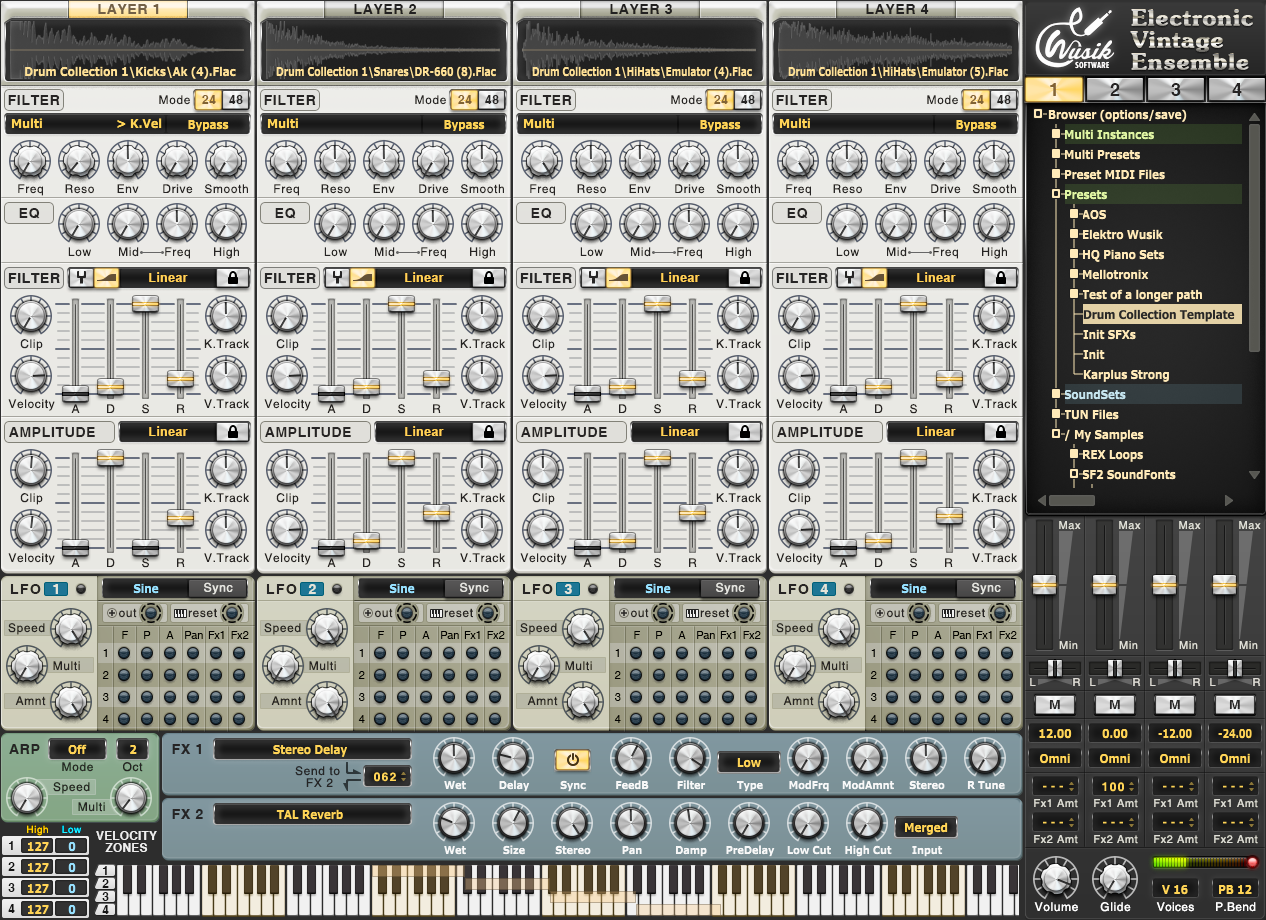The image size is (1266, 920).
Task: Click the first Omni MIDI channel button
Action: pos(1055,758)
